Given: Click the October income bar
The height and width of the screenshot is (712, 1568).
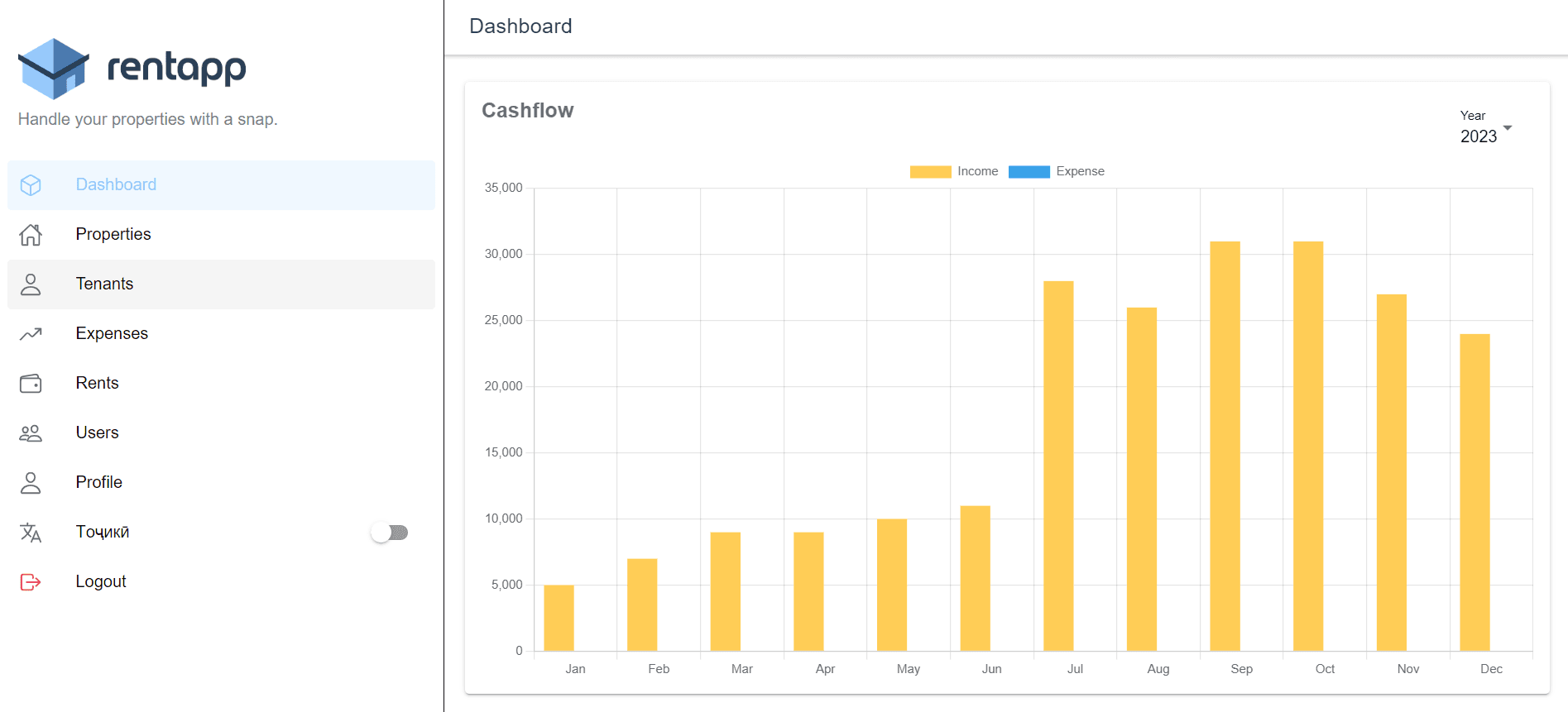Looking at the screenshot, I should pos(1307,447).
